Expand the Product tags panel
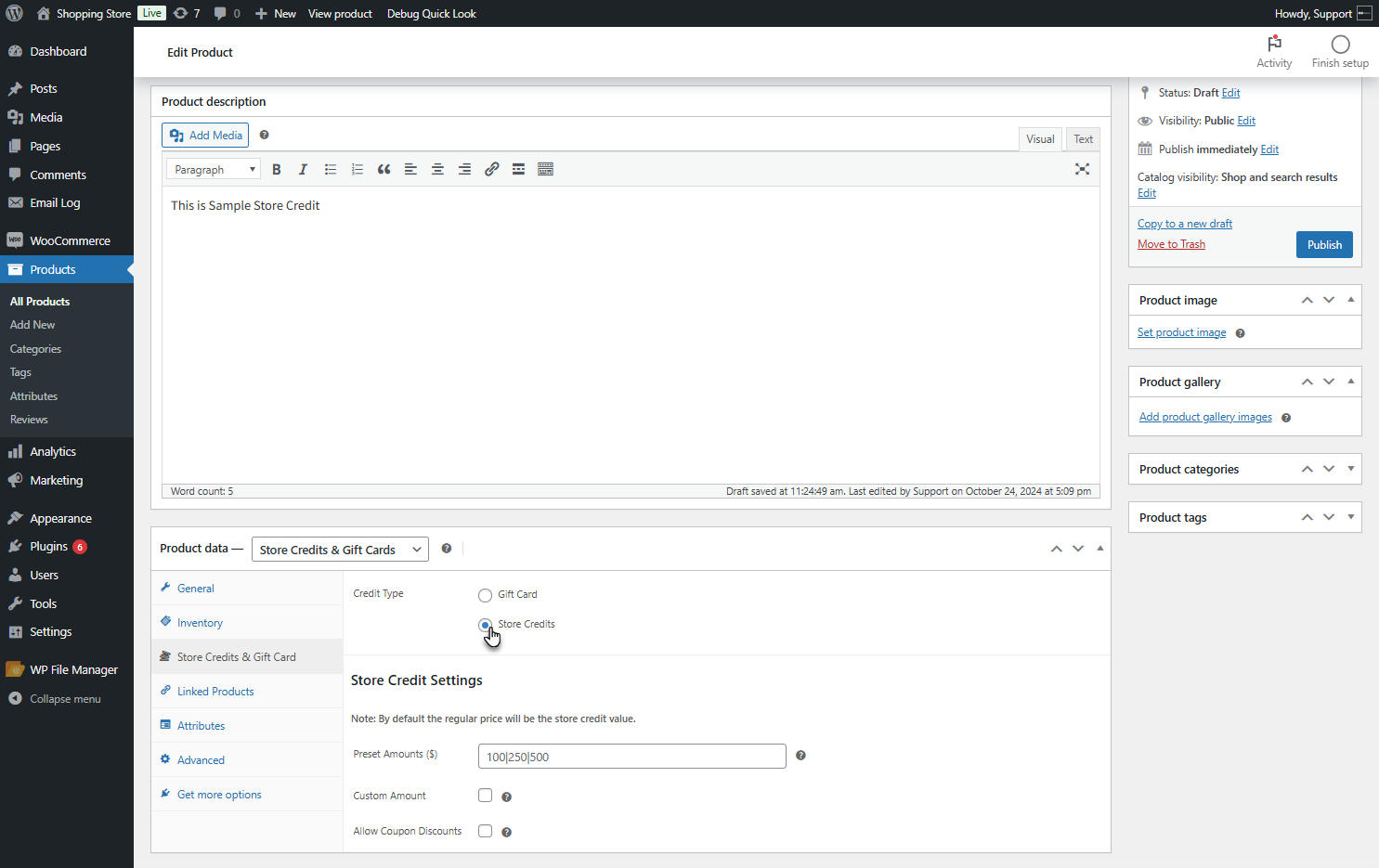The height and width of the screenshot is (868, 1379). [1350, 517]
